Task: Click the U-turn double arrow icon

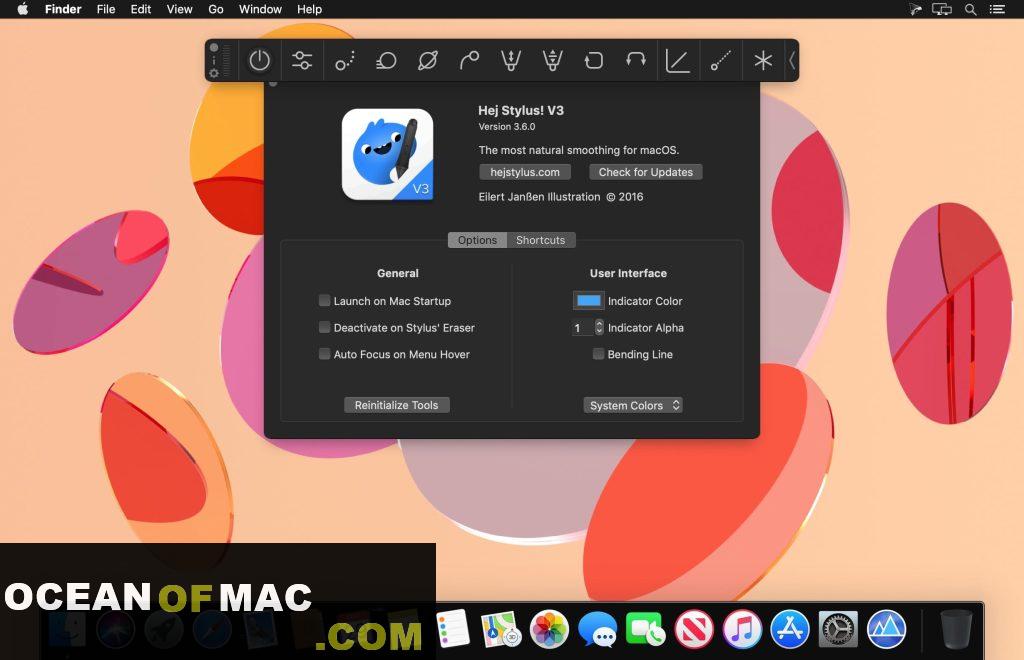Action: pos(635,61)
